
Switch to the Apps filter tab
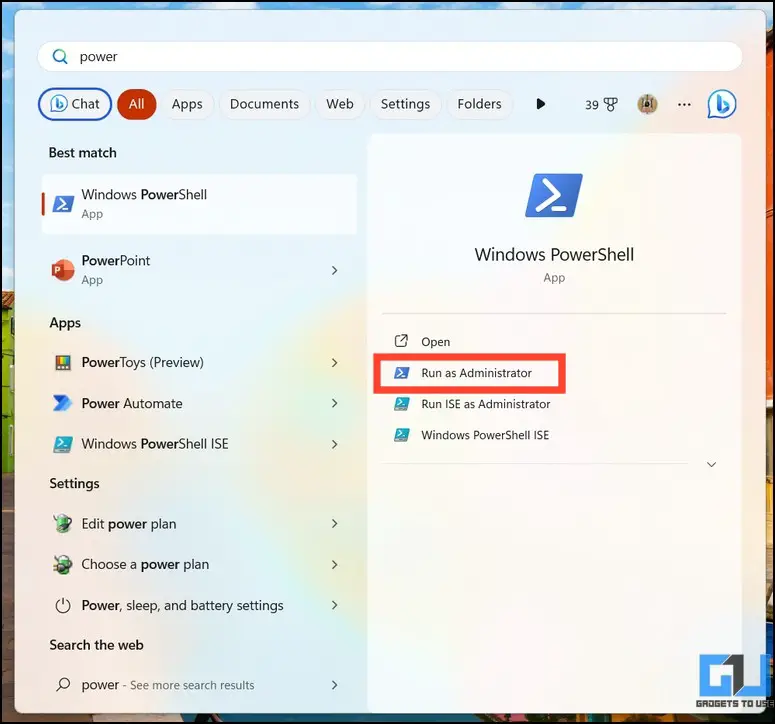pos(187,104)
